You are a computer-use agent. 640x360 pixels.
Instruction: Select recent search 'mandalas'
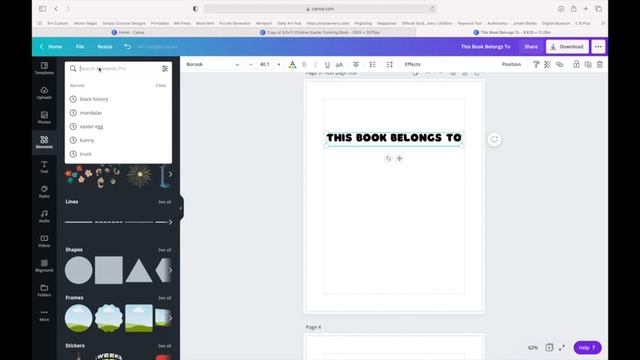pos(118,113)
